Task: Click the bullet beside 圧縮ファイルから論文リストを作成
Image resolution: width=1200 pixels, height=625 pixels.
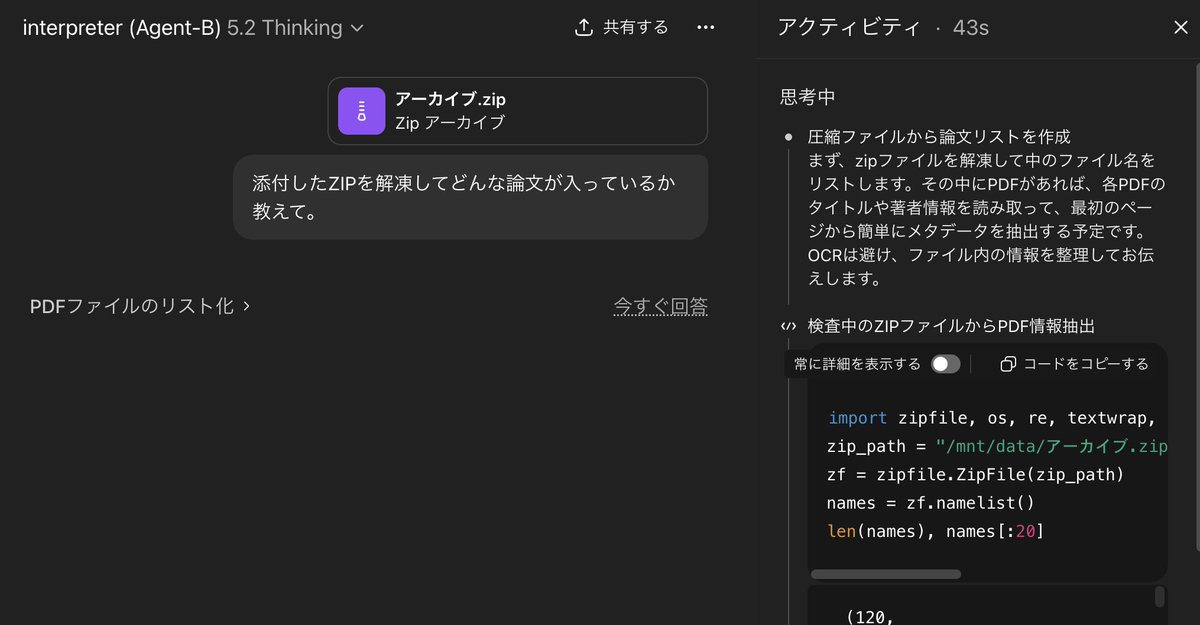Action: coord(789,136)
